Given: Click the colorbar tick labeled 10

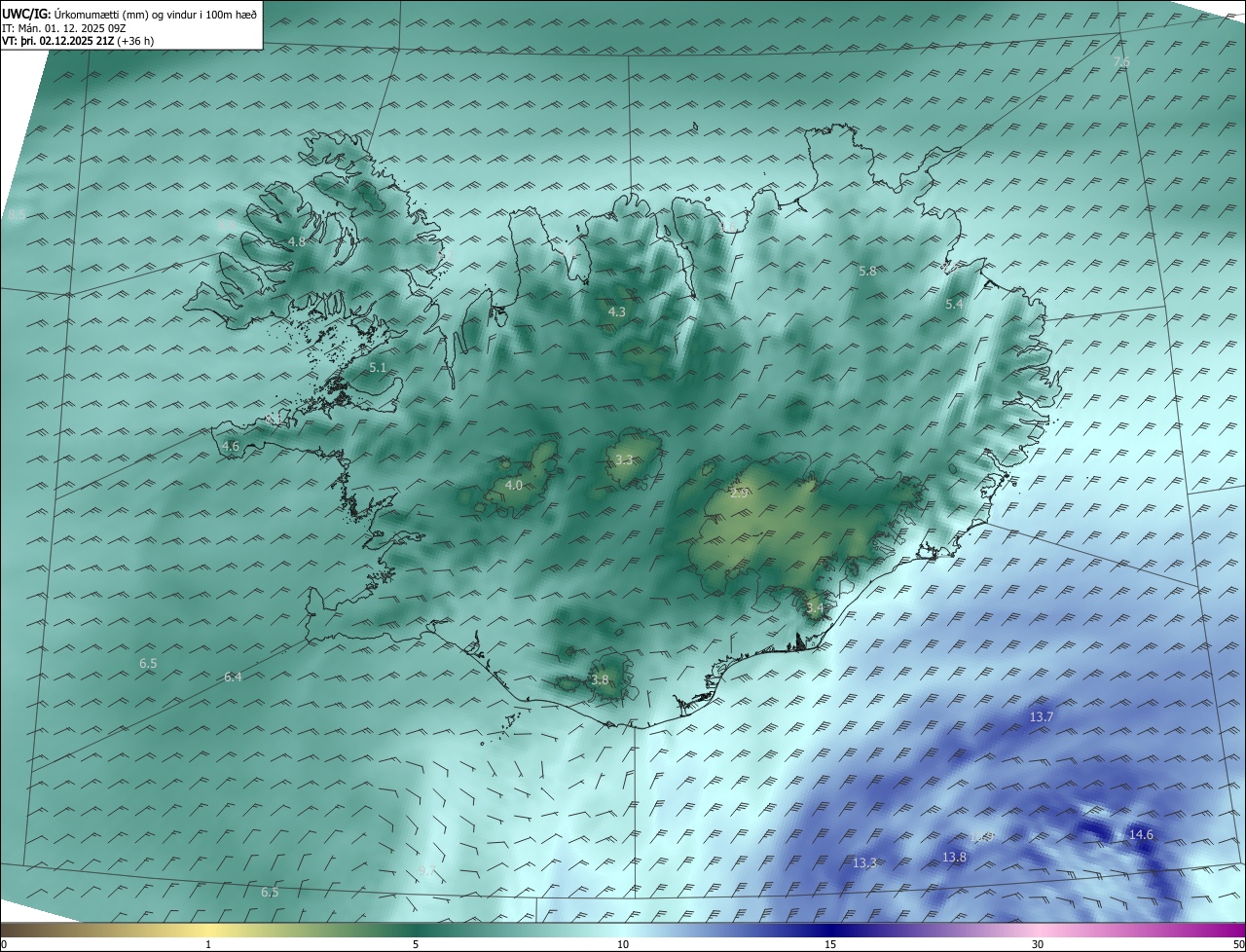Looking at the screenshot, I should tap(623, 944).
